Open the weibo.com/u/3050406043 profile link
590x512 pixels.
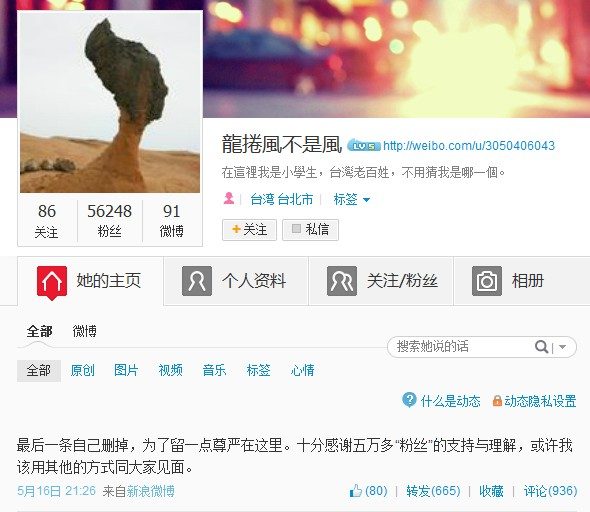469,146
